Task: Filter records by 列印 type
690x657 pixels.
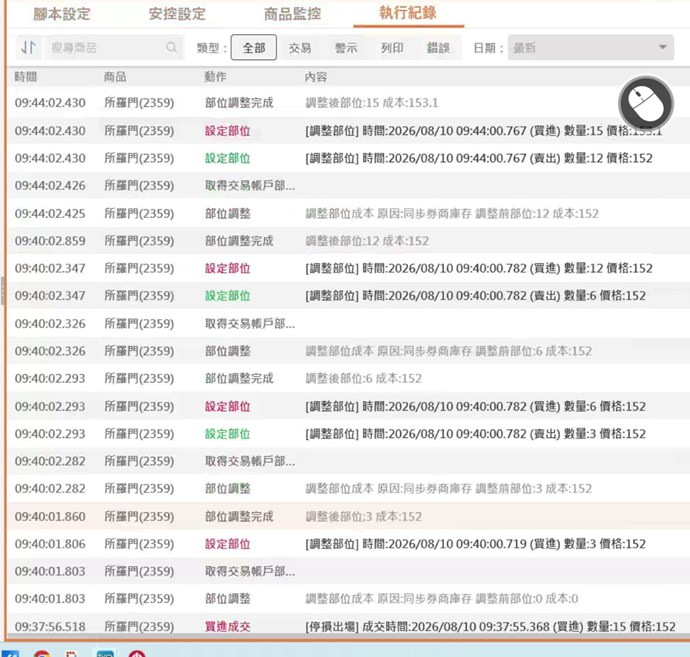Action: pyautogui.click(x=392, y=48)
